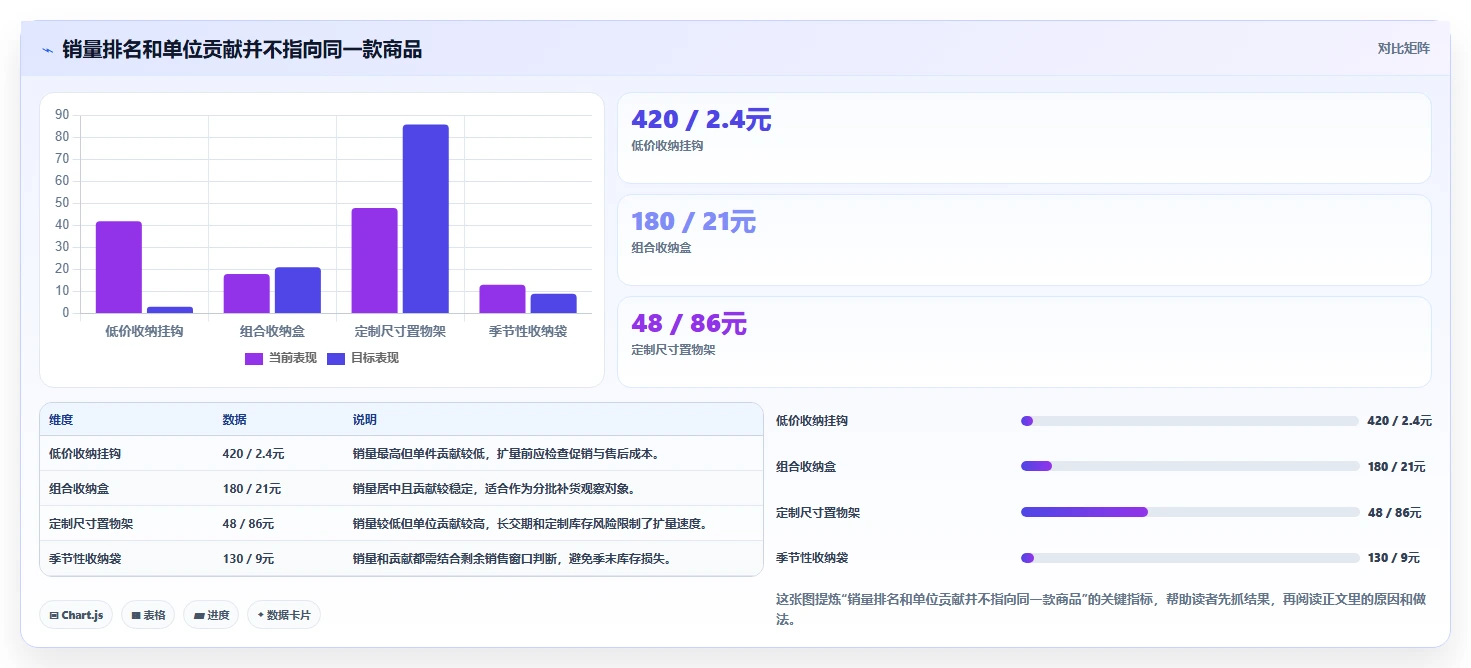Click the blue 目标表现 legend swatch
The width and height of the screenshot is (1471, 668).
coord(336,358)
